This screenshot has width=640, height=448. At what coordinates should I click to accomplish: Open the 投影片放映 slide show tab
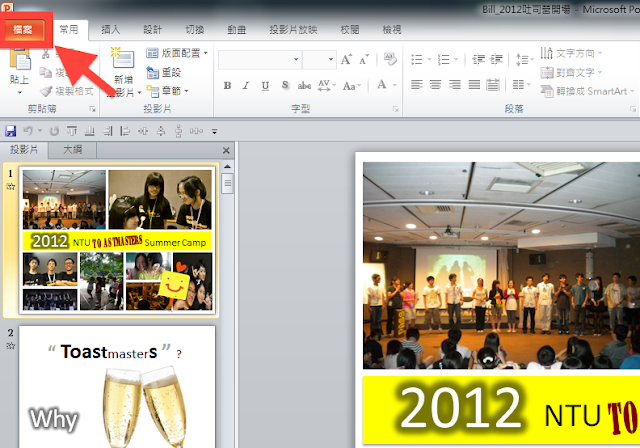[x=293, y=30]
